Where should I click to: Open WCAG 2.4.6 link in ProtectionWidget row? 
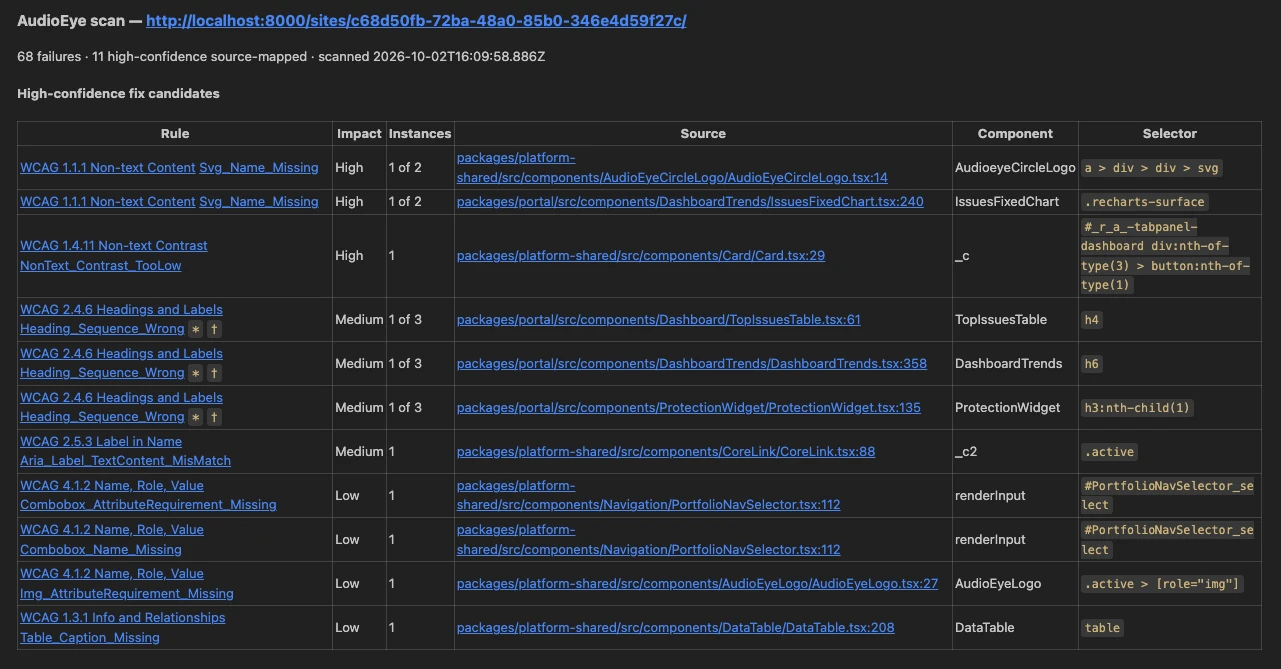pyautogui.click(x=121, y=397)
